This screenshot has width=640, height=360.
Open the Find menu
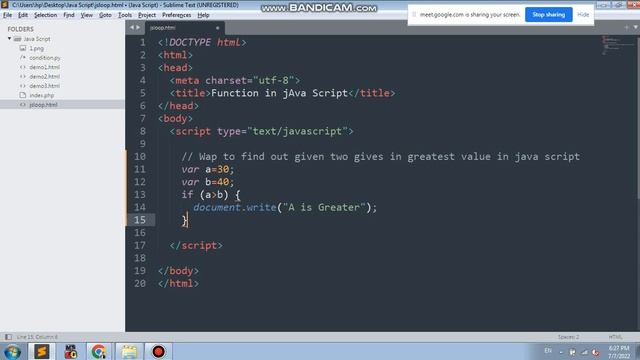69,15
